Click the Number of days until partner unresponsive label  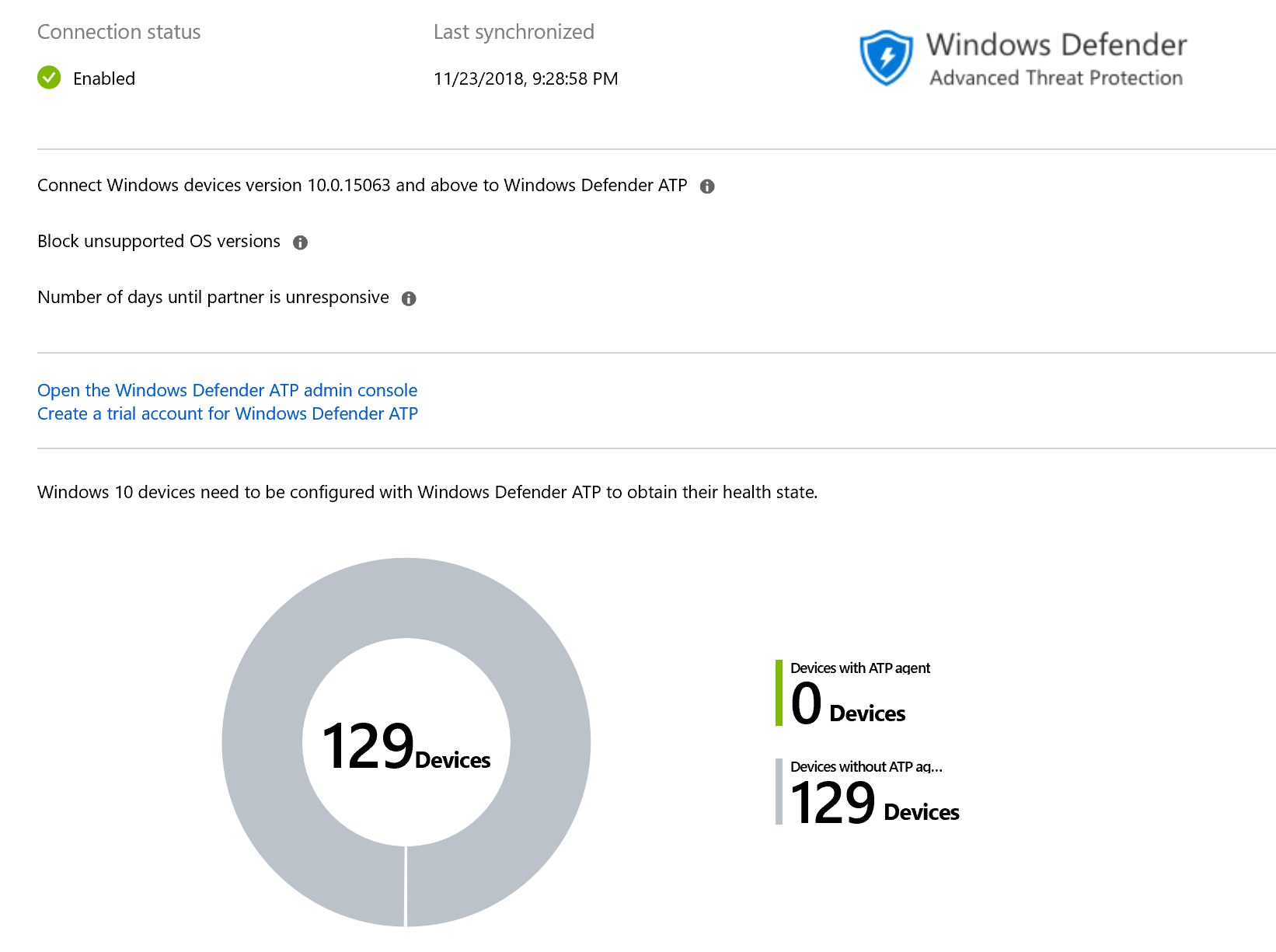tap(213, 298)
